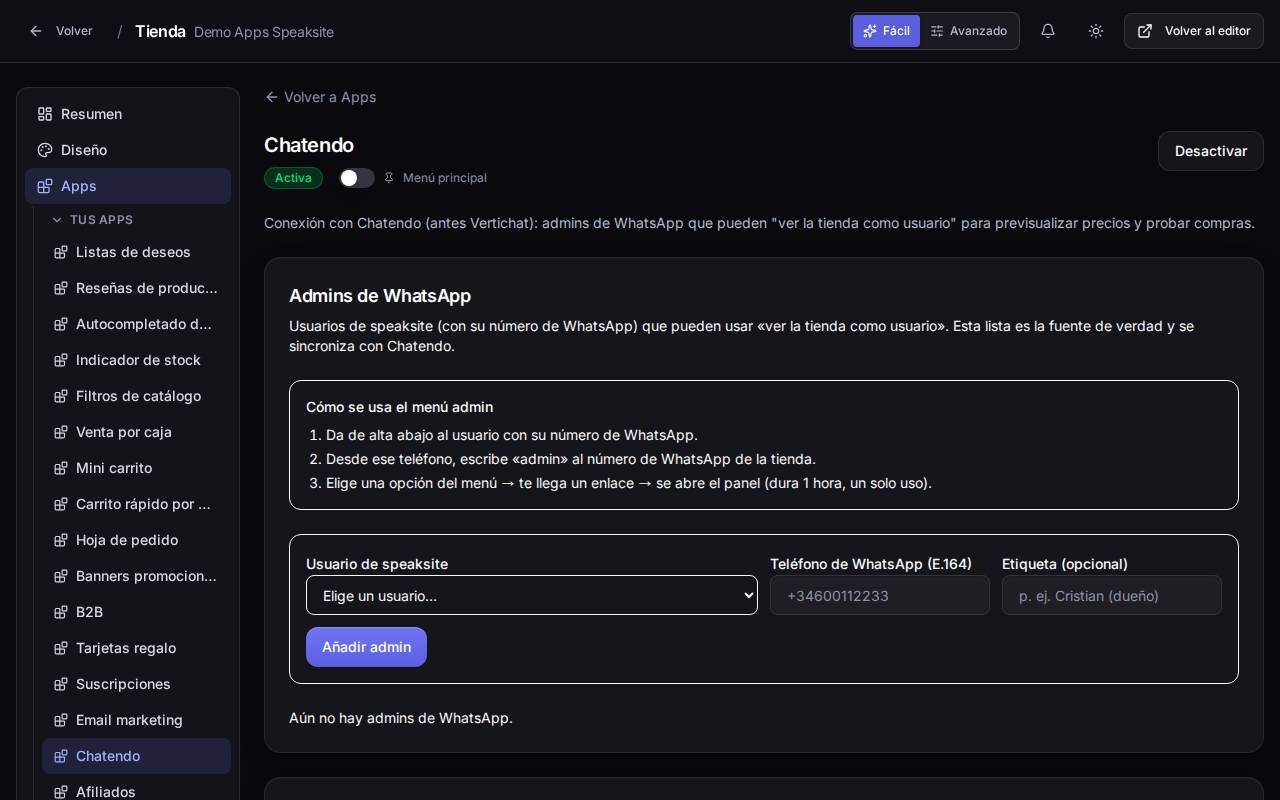
Task: Click the Venta por caja app icon
Action: click(61, 432)
